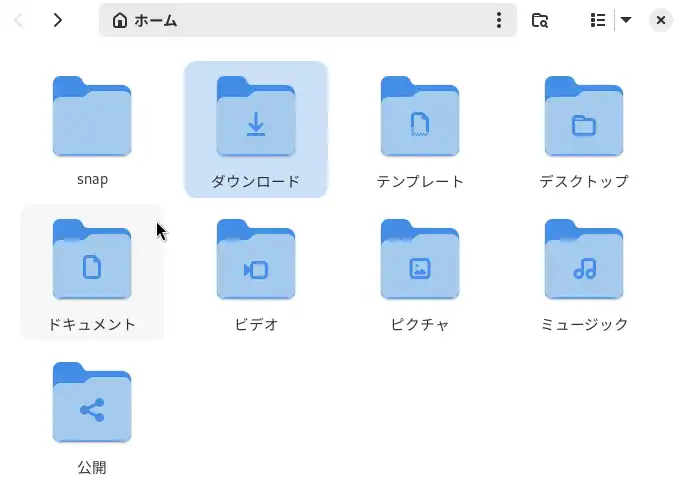Click the ビデオ name label
This screenshot has height=502, width=675.
click(256, 324)
